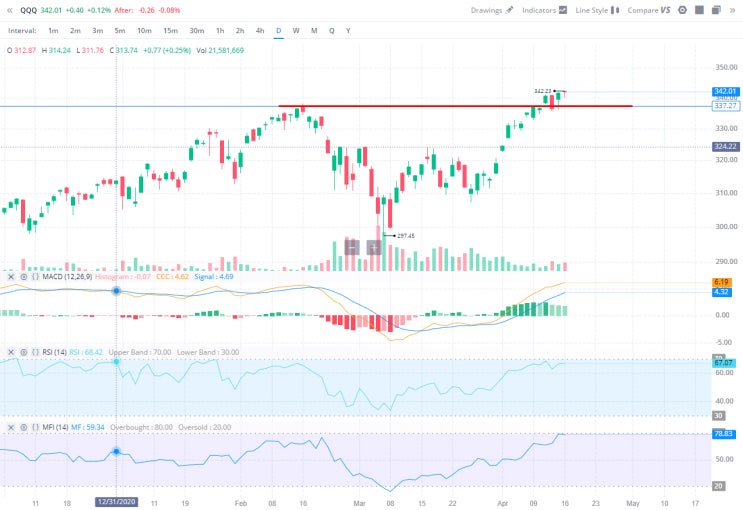Click the 12/31/2020 crosshair date label
The image size is (743, 510).
[x=117, y=501]
